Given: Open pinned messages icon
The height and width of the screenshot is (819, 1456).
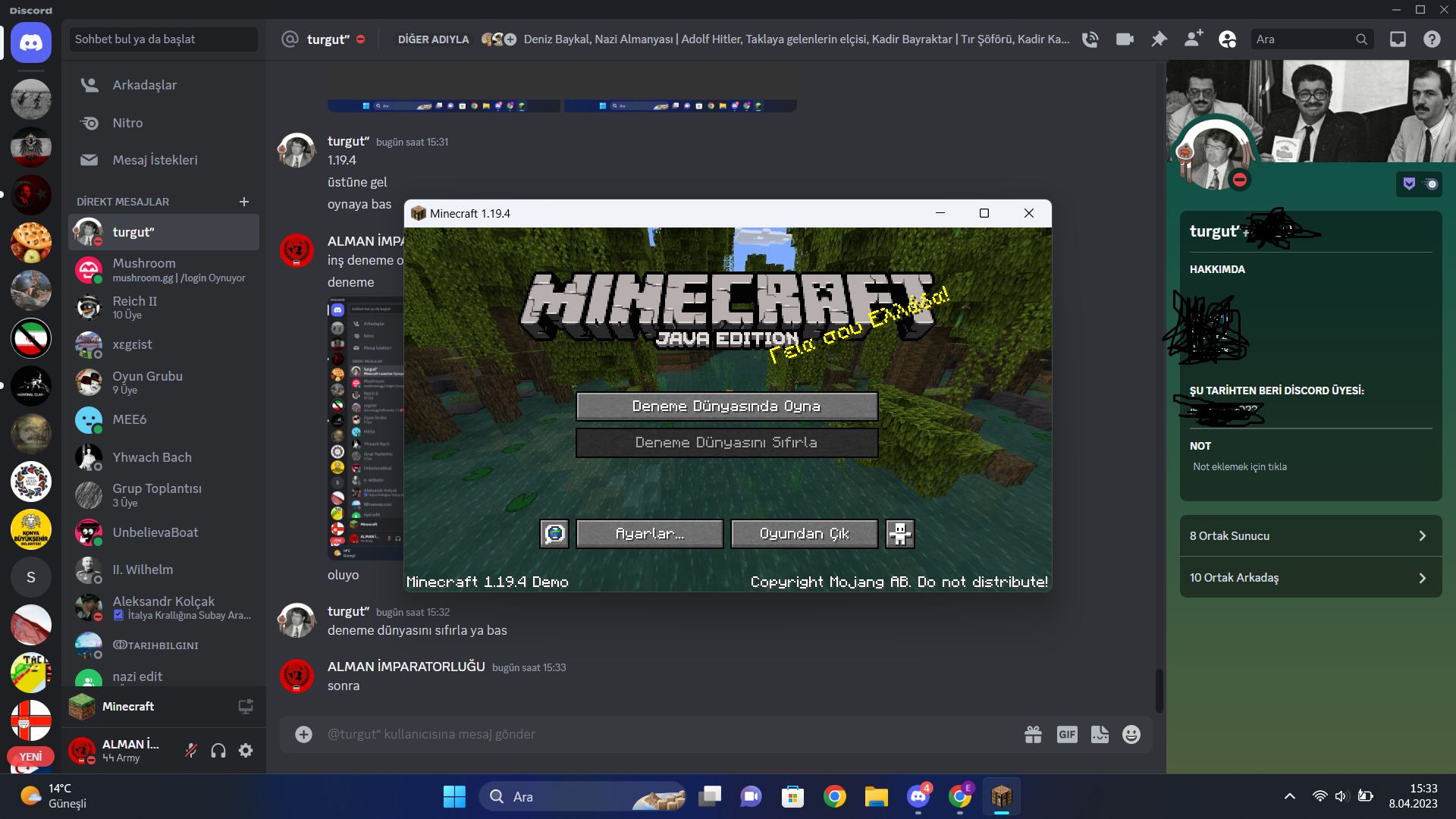Looking at the screenshot, I should pyautogui.click(x=1159, y=39).
